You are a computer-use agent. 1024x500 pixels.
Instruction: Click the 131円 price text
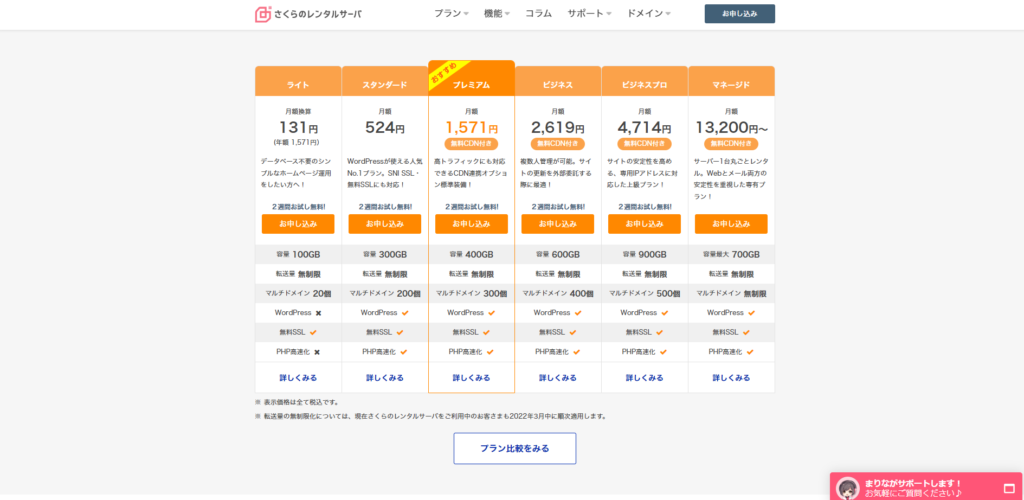tap(298, 128)
